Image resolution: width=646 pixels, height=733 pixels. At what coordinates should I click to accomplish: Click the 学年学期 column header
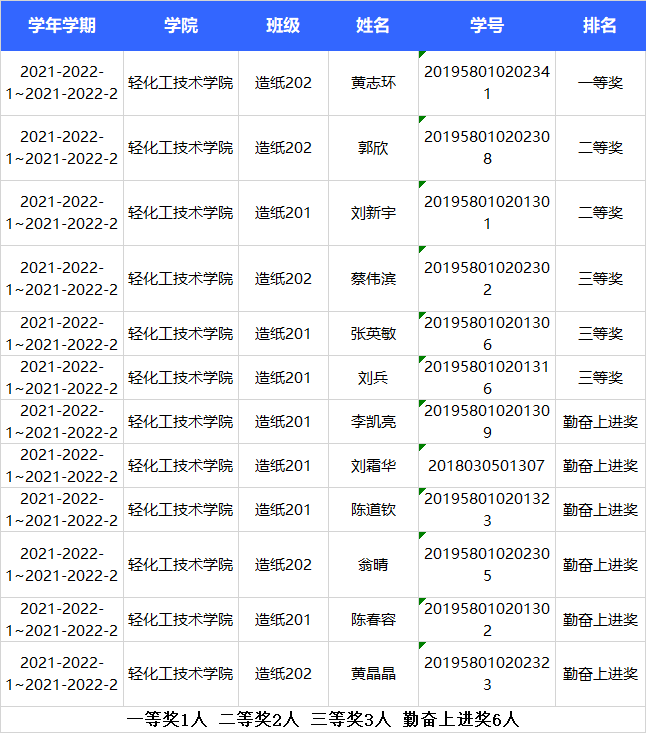pos(62,26)
